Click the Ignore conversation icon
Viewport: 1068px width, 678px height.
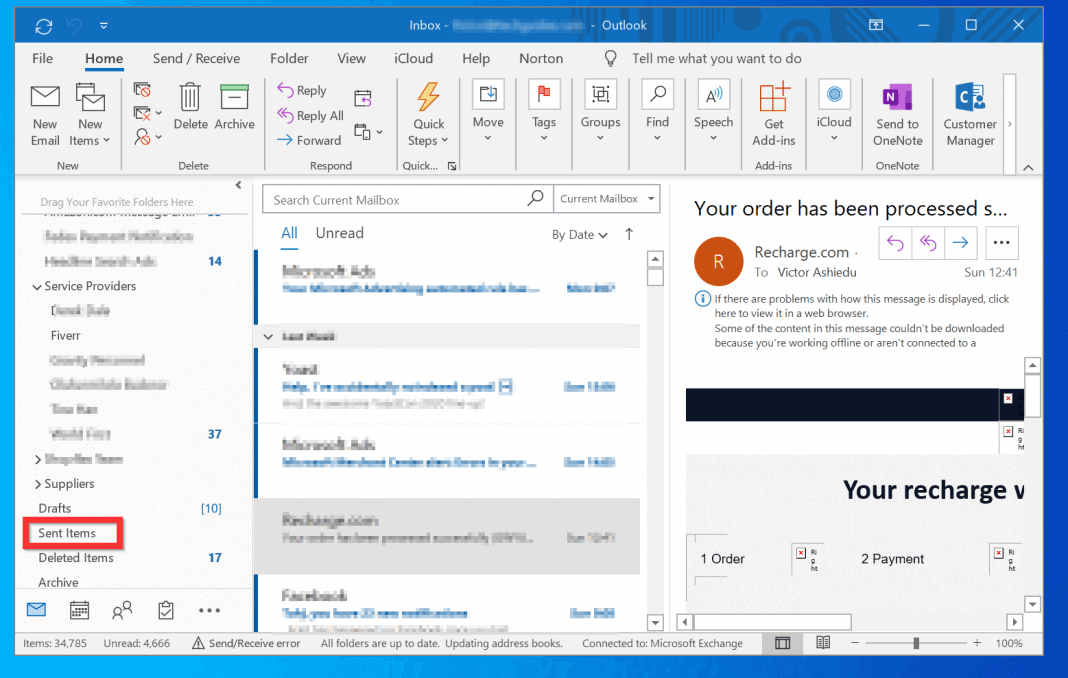tap(142, 89)
